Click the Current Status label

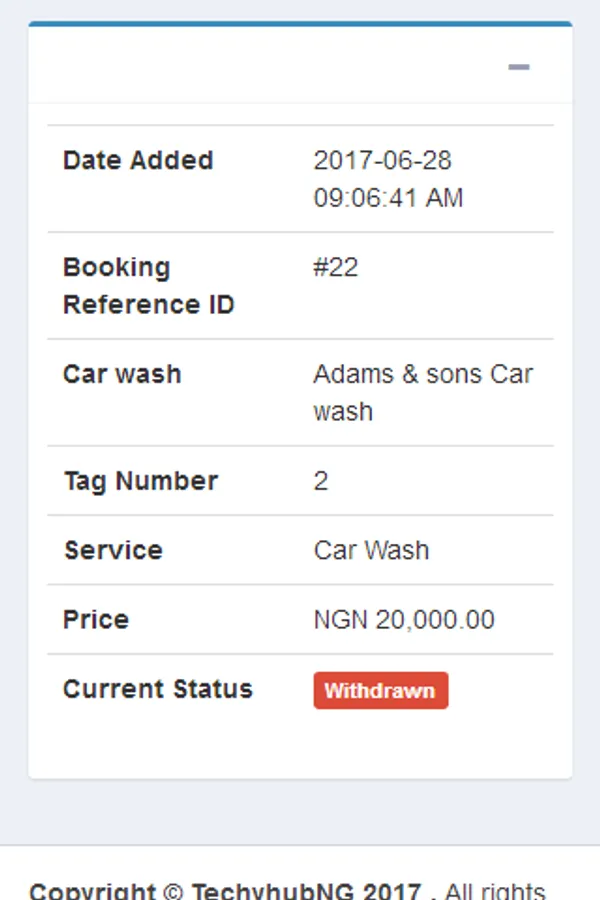[157, 689]
